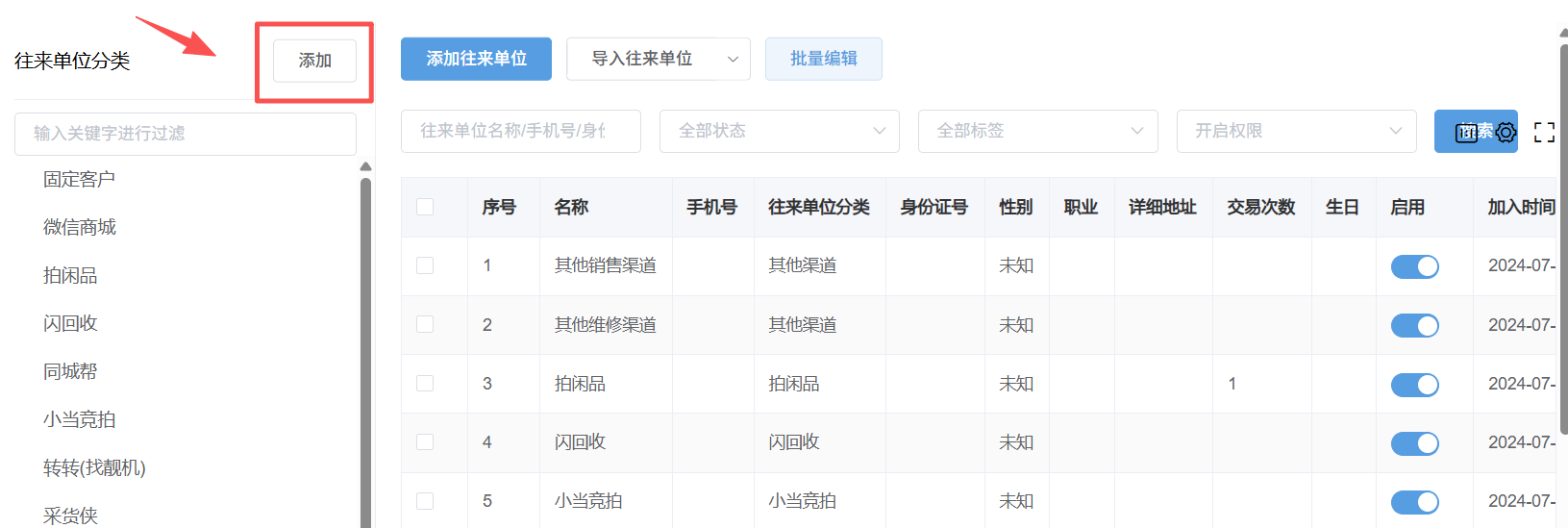Expand the 全部标签 filter dropdown
The height and width of the screenshot is (528, 1568).
tap(1037, 131)
